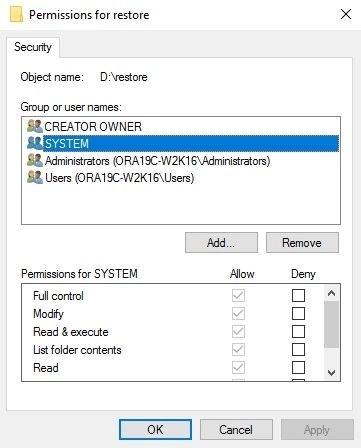
Task: Click the Cancel button
Action: click(x=236, y=430)
